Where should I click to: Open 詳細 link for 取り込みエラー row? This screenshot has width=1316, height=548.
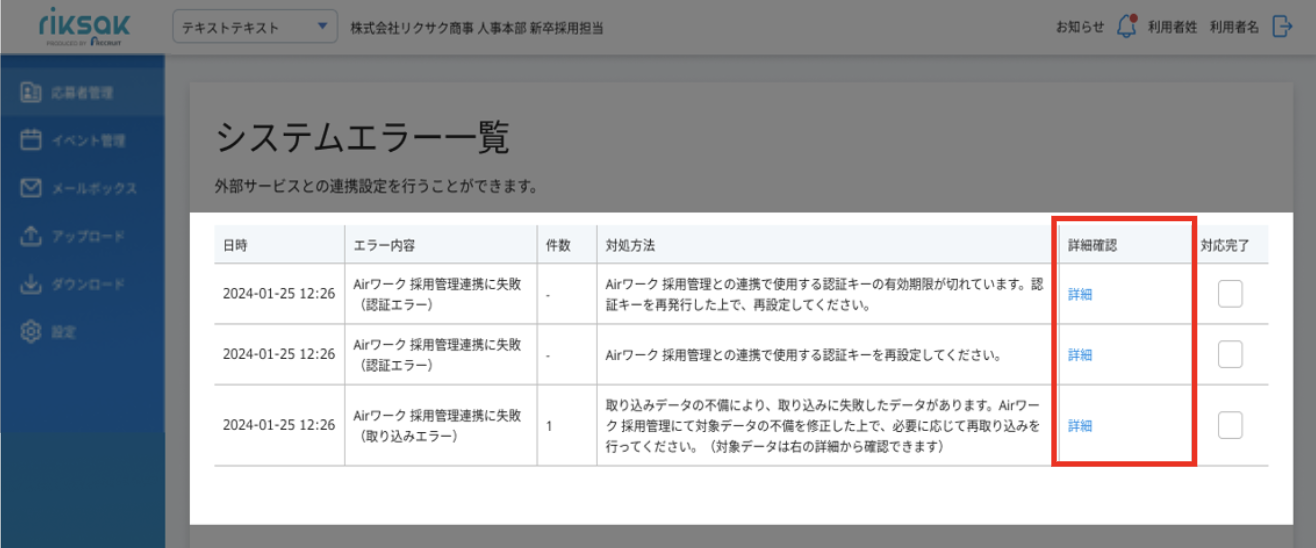coord(1080,425)
